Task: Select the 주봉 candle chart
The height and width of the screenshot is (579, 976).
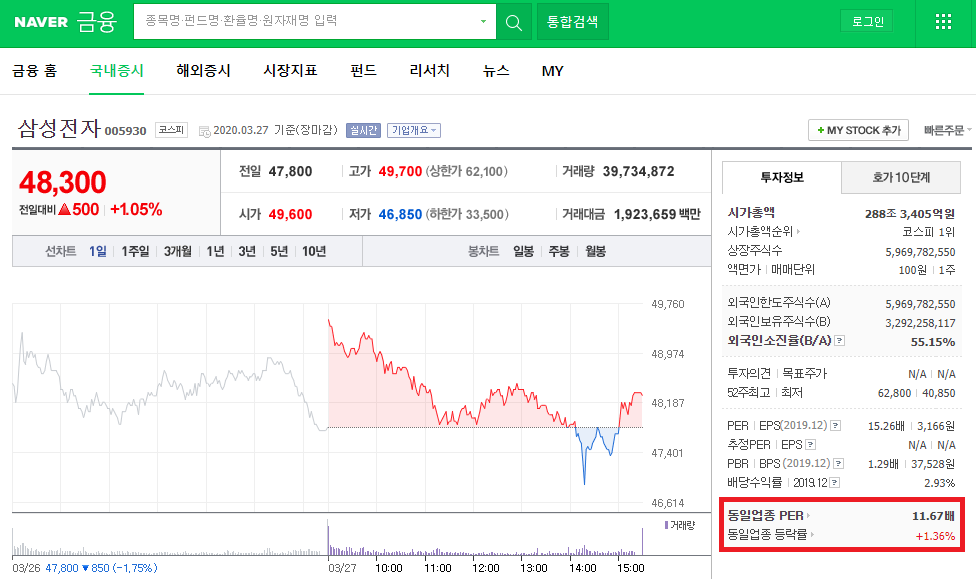Action: tap(559, 252)
